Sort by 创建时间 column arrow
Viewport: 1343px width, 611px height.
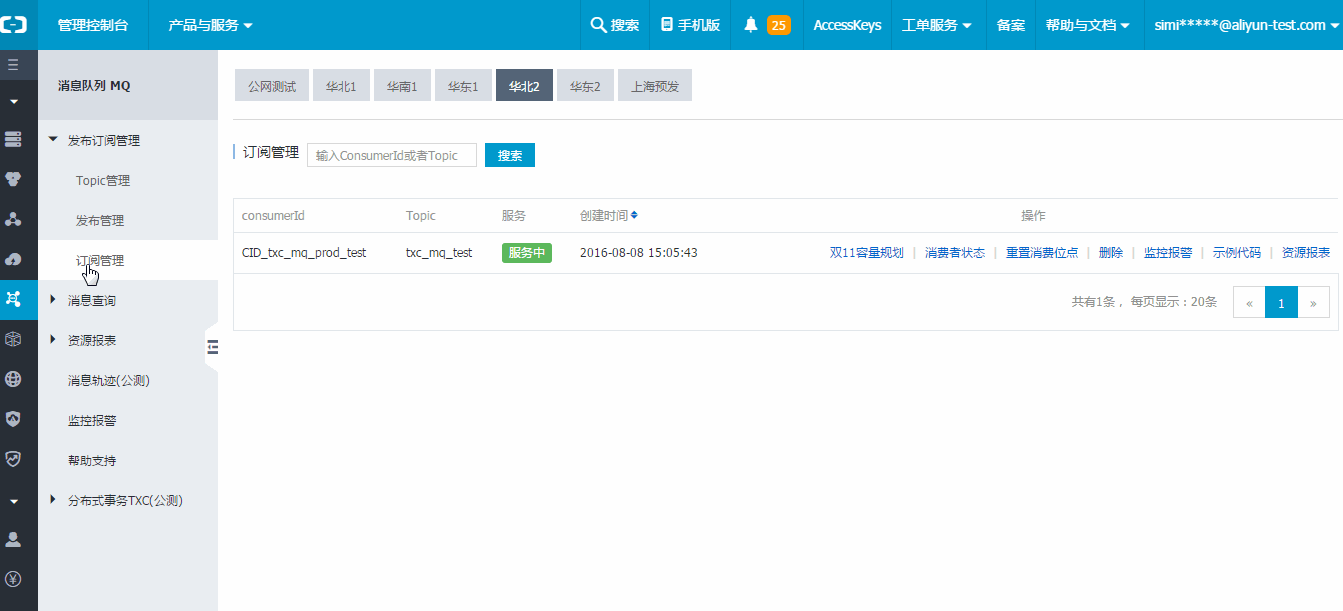[634, 215]
